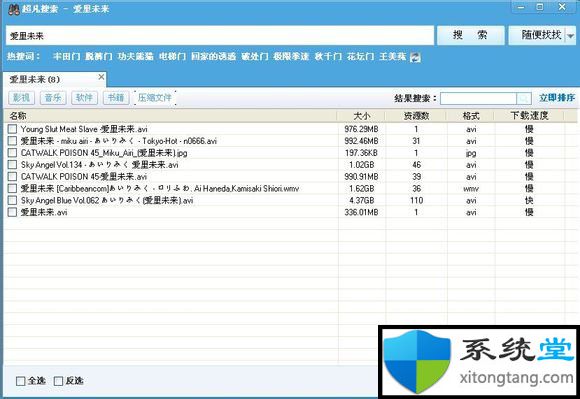This screenshot has width=580, height=399.
Task: Sort by the 大小 column header
Action: [x=361, y=116]
